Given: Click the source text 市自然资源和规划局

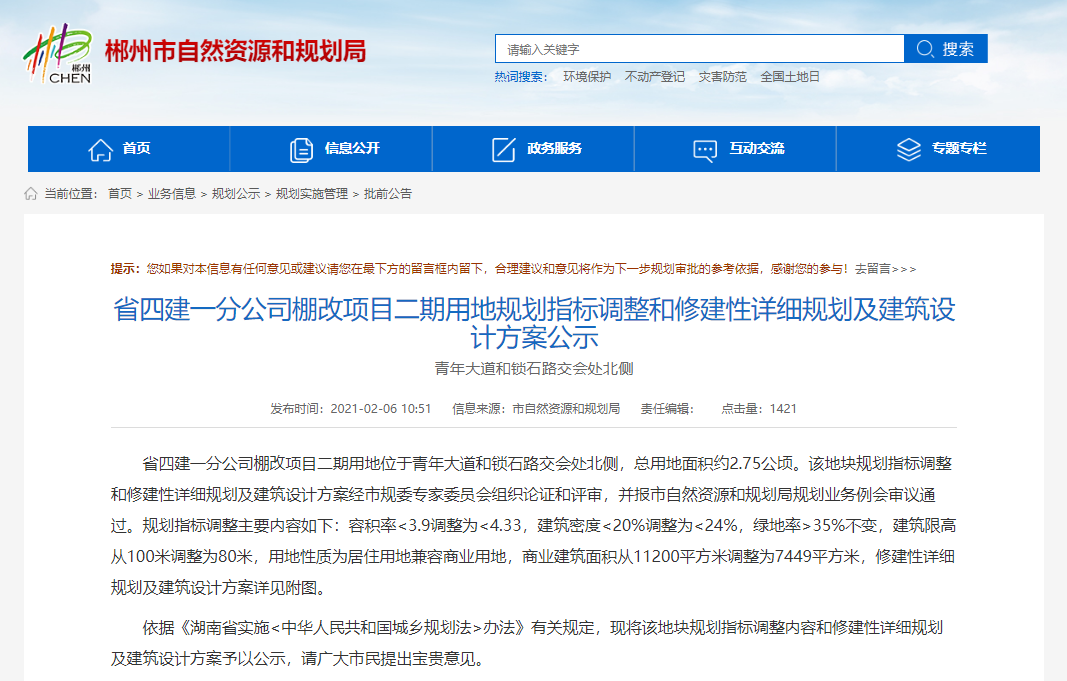Looking at the screenshot, I should tap(566, 409).
